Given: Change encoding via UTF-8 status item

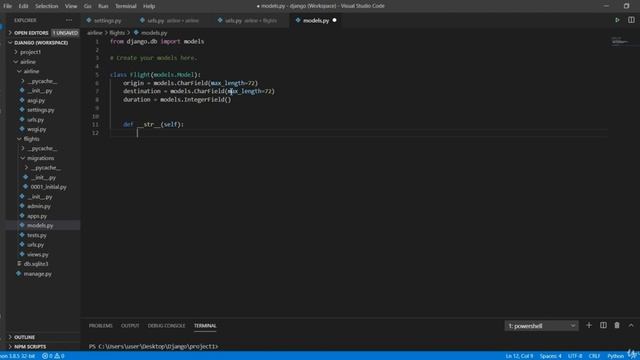Looking at the screenshot, I should tap(575, 356).
